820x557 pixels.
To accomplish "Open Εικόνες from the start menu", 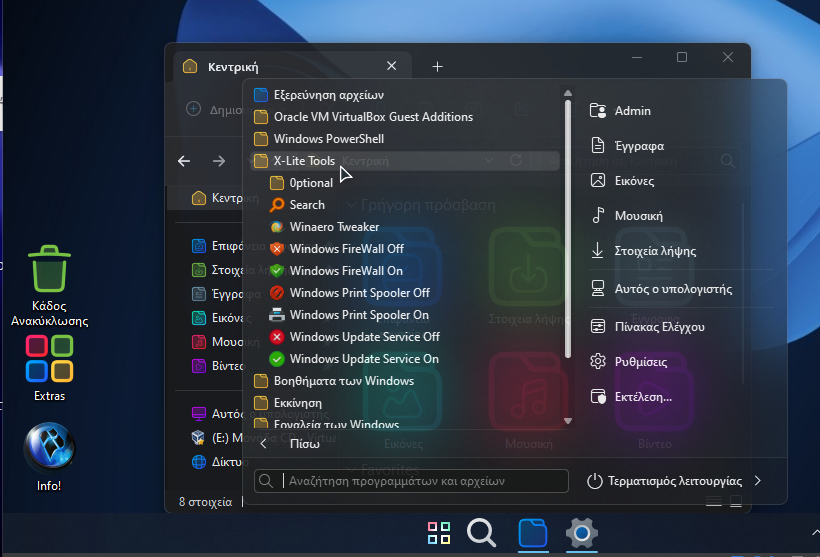I will click(622, 180).
